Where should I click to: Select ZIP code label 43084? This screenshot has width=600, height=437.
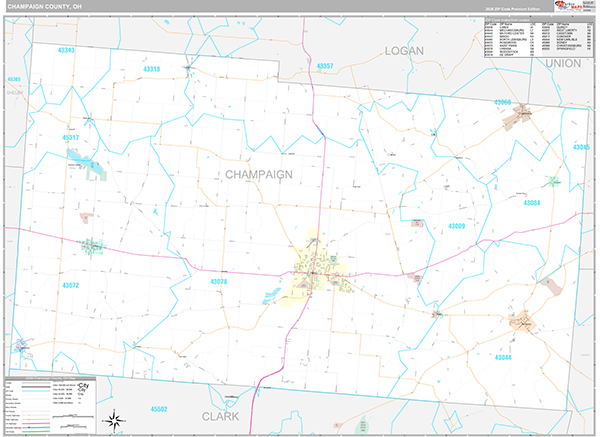532,203
